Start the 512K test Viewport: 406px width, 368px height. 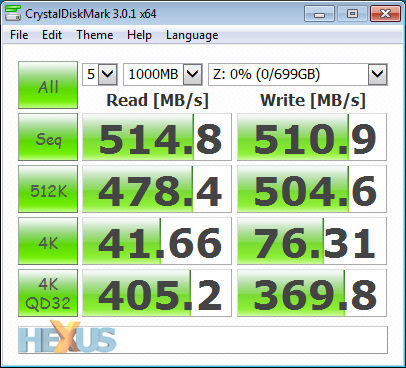click(48, 189)
